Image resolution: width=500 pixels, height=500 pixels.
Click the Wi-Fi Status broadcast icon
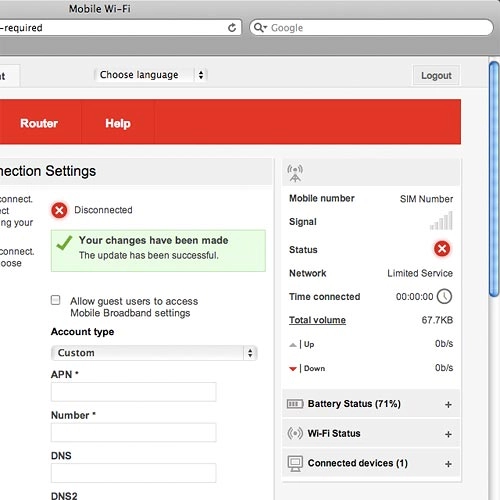(x=295, y=433)
